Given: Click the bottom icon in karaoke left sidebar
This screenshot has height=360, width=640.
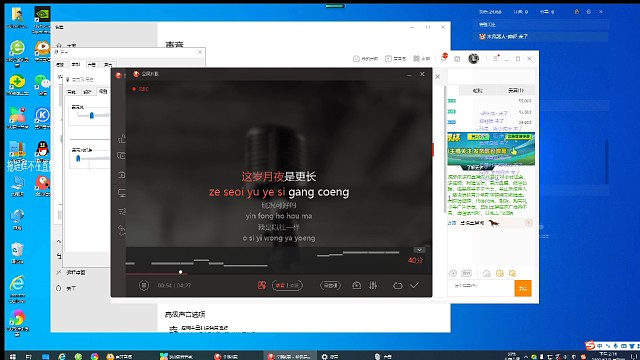Looking at the screenshot, I should pos(122,231).
